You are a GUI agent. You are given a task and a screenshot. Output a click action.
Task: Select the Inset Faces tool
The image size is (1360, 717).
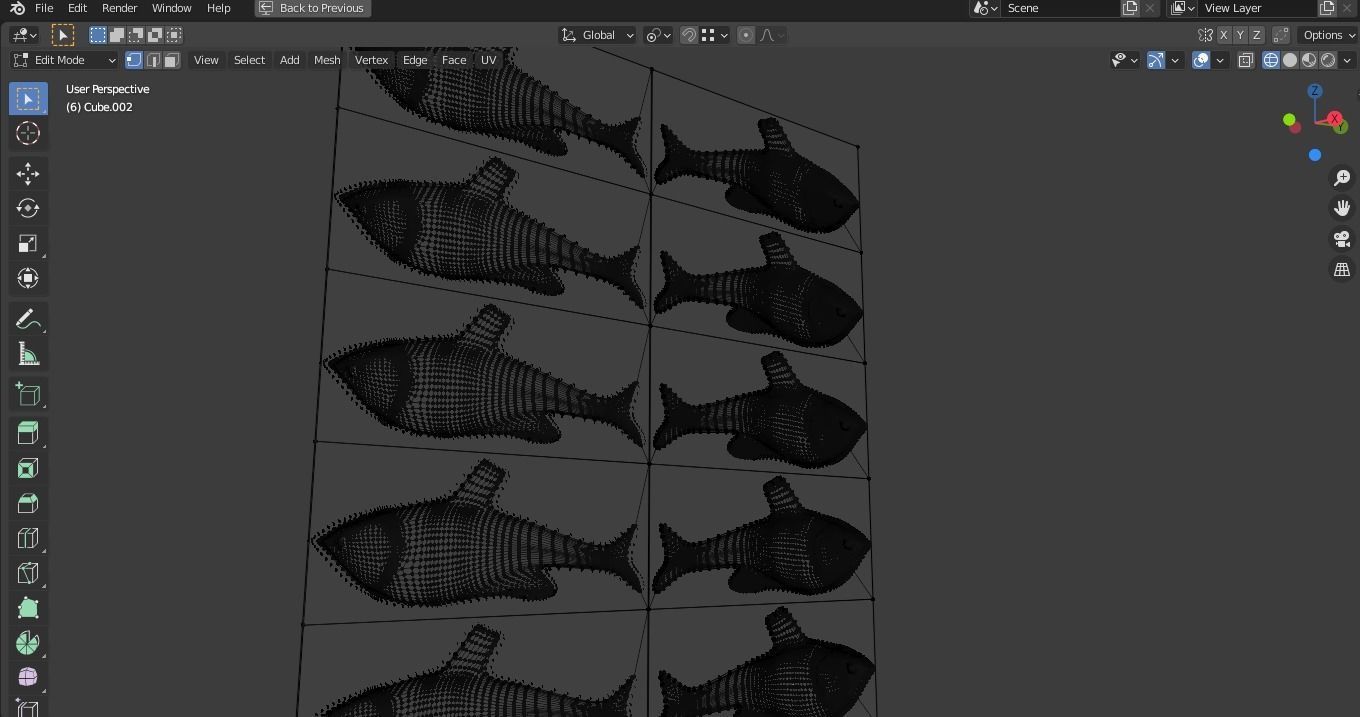[28, 468]
